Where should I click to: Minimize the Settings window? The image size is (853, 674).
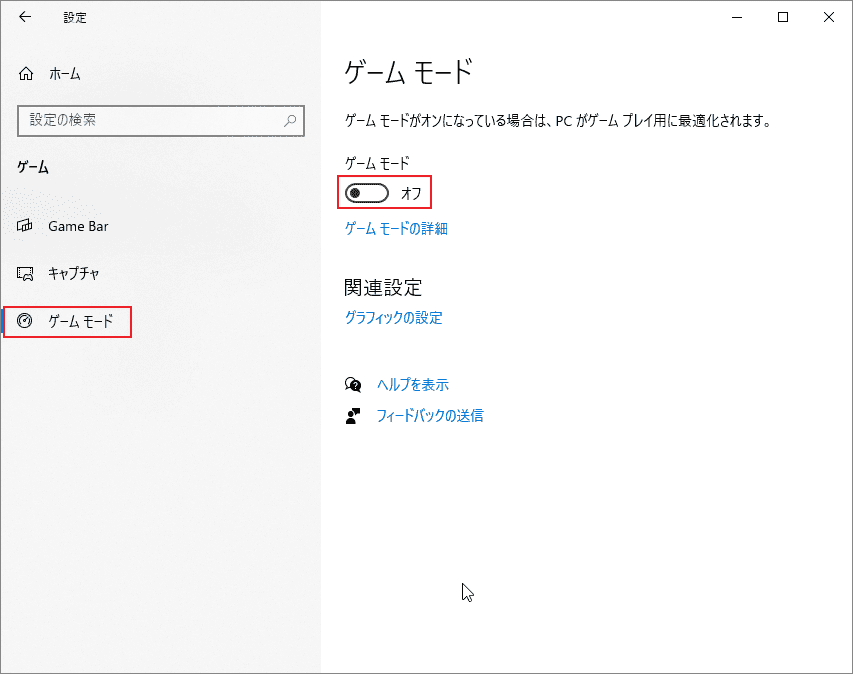coord(737,17)
